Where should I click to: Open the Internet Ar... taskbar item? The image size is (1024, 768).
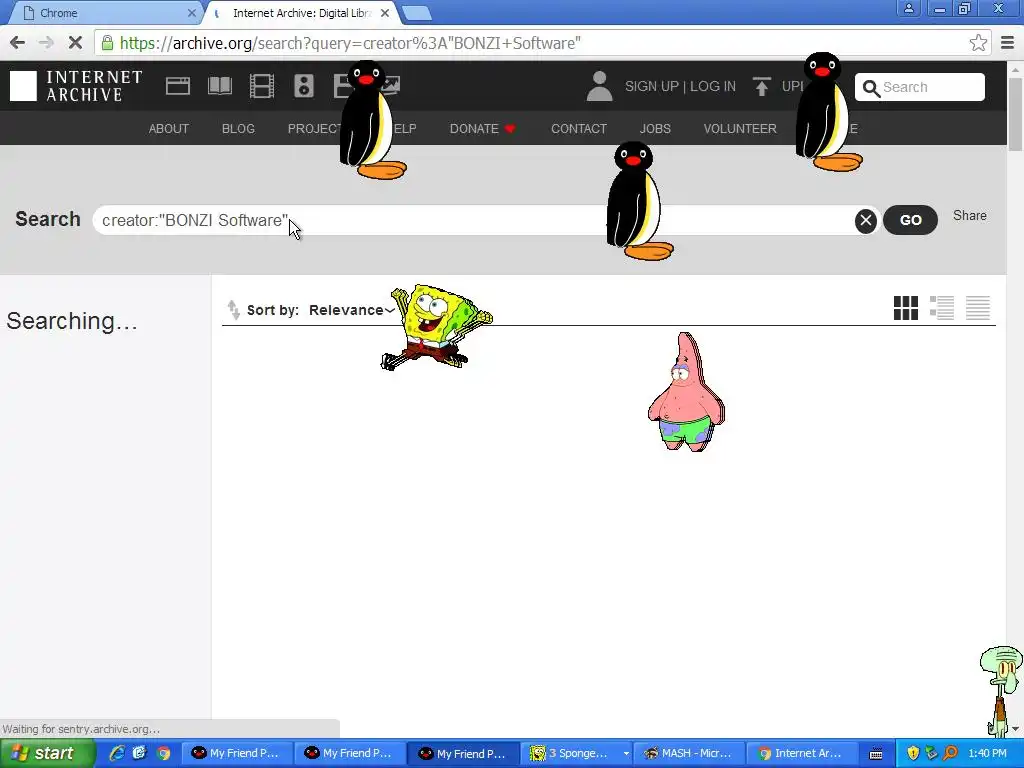tap(800, 754)
